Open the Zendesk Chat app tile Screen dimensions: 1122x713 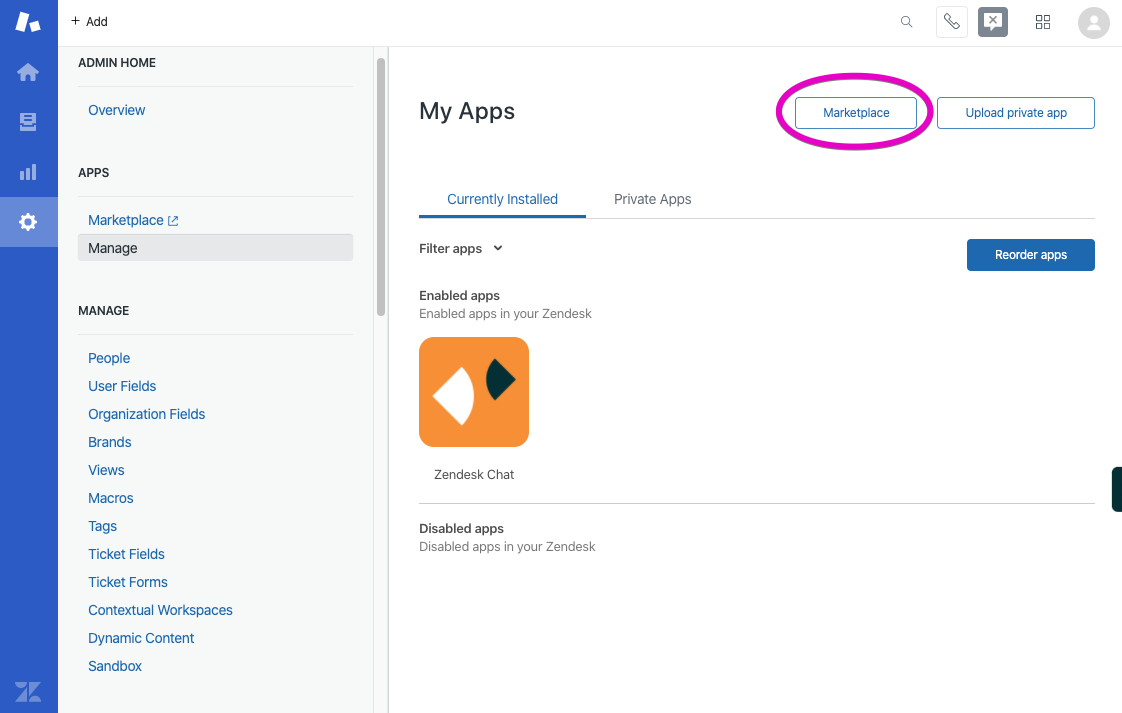tap(474, 392)
